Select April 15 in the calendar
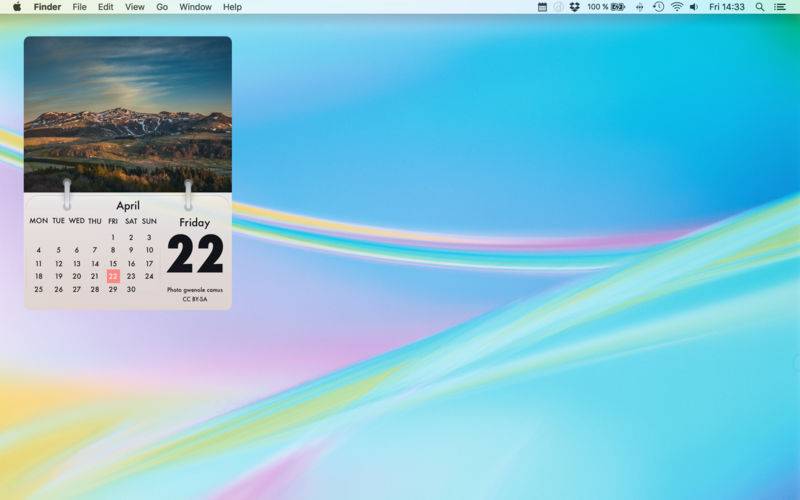The height and width of the screenshot is (500, 800). [113, 263]
